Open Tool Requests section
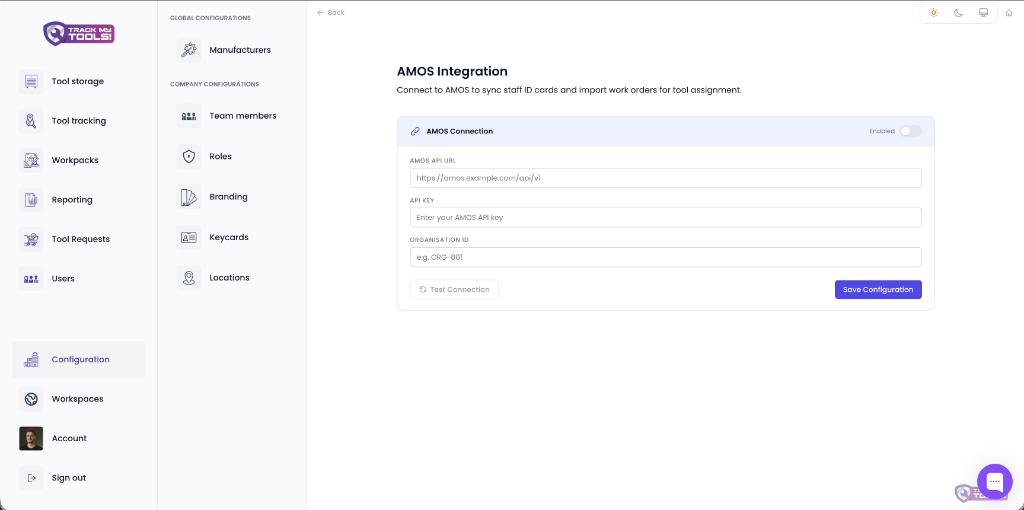Image resolution: width=1024 pixels, height=510 pixels. (81, 239)
